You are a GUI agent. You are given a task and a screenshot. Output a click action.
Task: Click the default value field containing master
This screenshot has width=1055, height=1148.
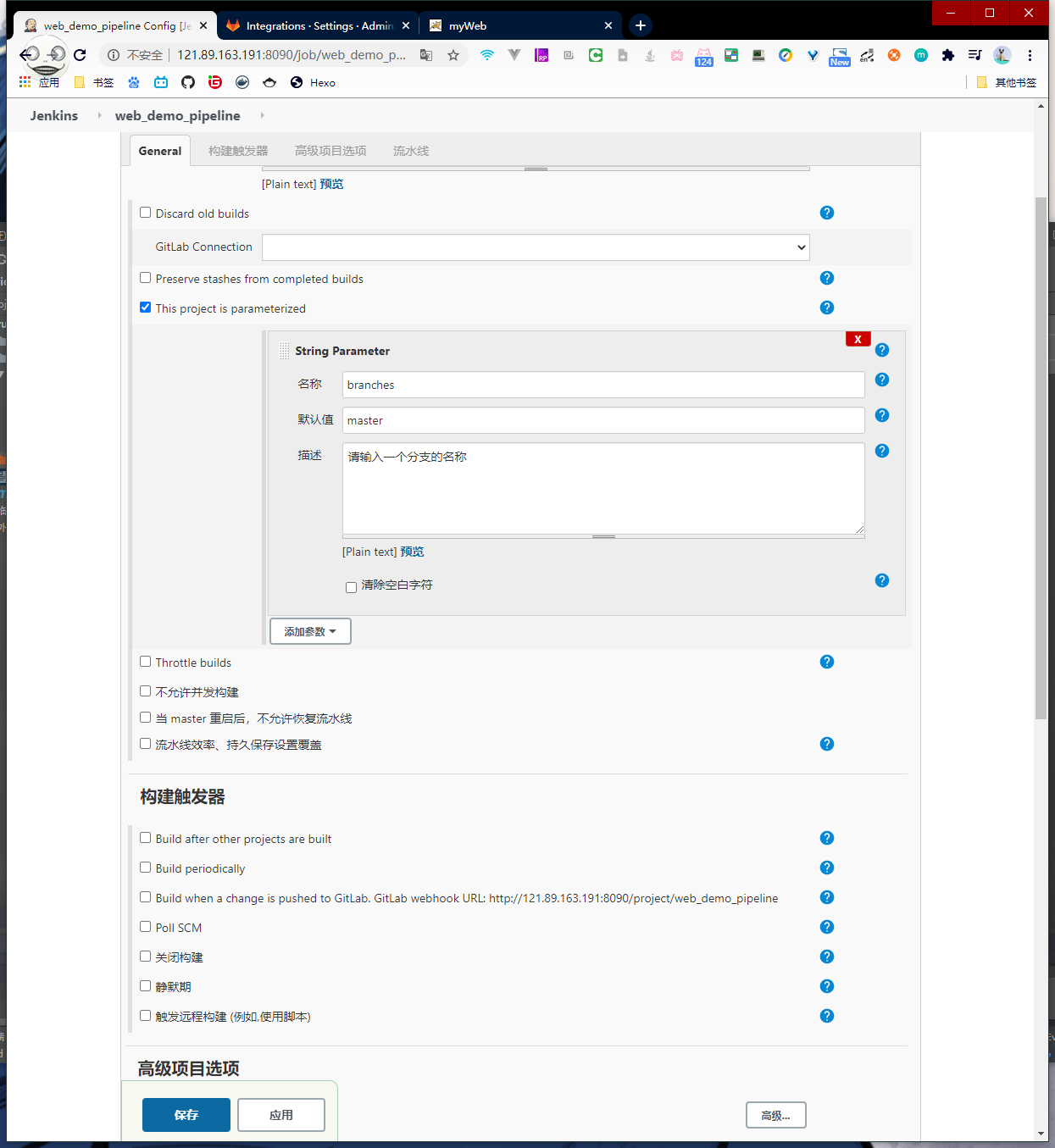point(603,420)
